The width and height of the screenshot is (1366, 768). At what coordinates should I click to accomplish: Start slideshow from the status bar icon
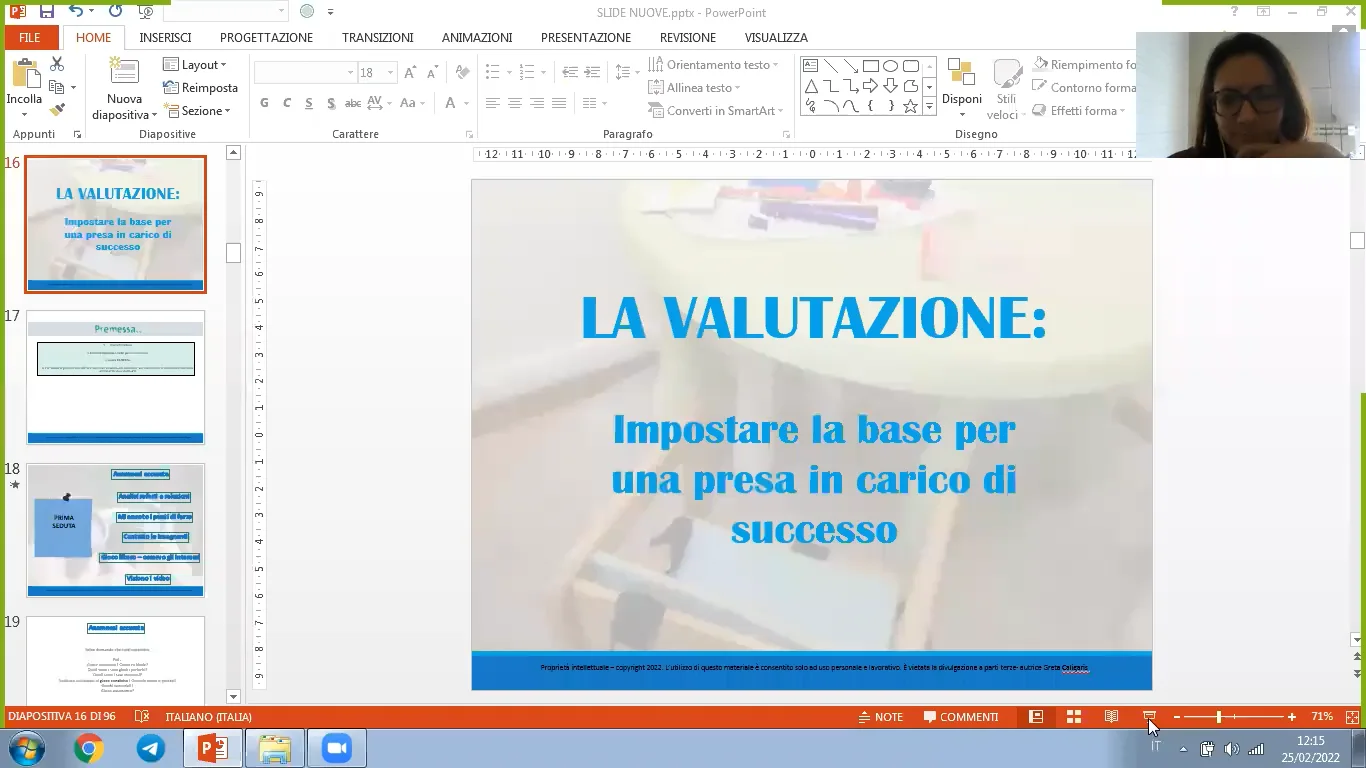click(1150, 717)
